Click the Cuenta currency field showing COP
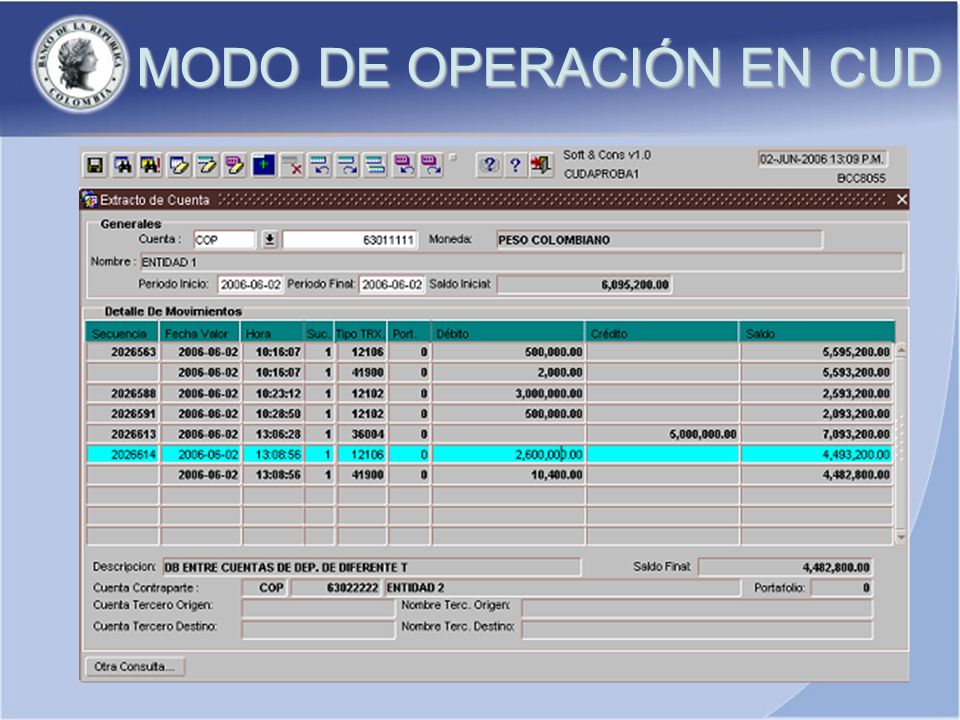The height and width of the screenshot is (720, 960). pyautogui.click(x=224, y=240)
